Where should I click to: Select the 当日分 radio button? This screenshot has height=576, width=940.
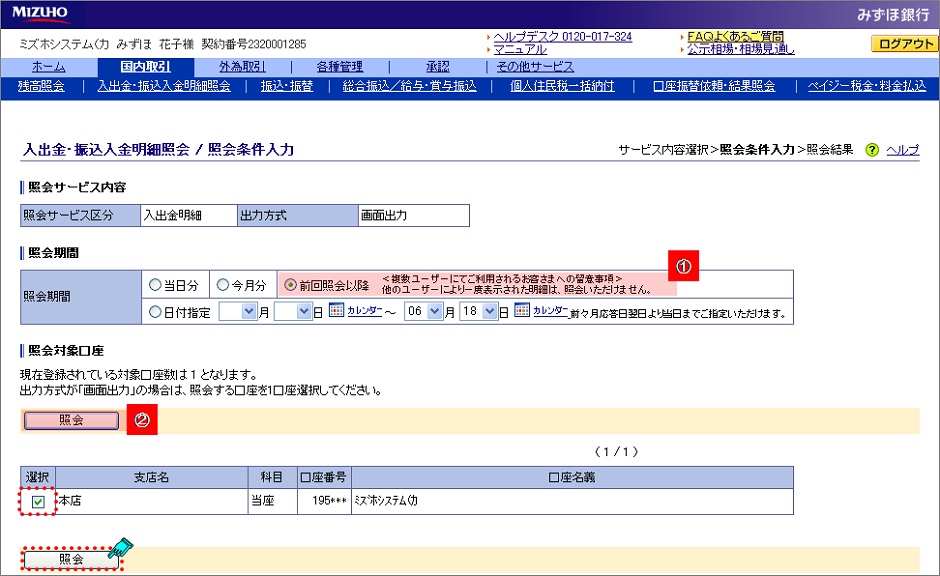pos(155,285)
